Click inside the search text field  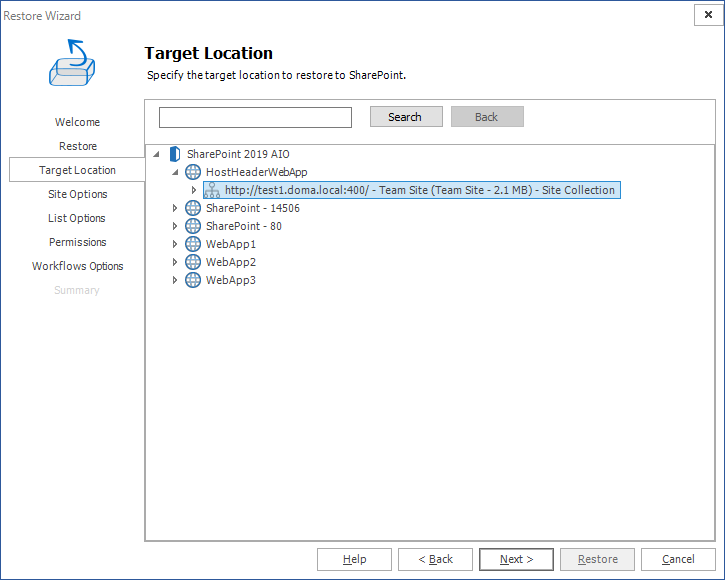(x=255, y=118)
